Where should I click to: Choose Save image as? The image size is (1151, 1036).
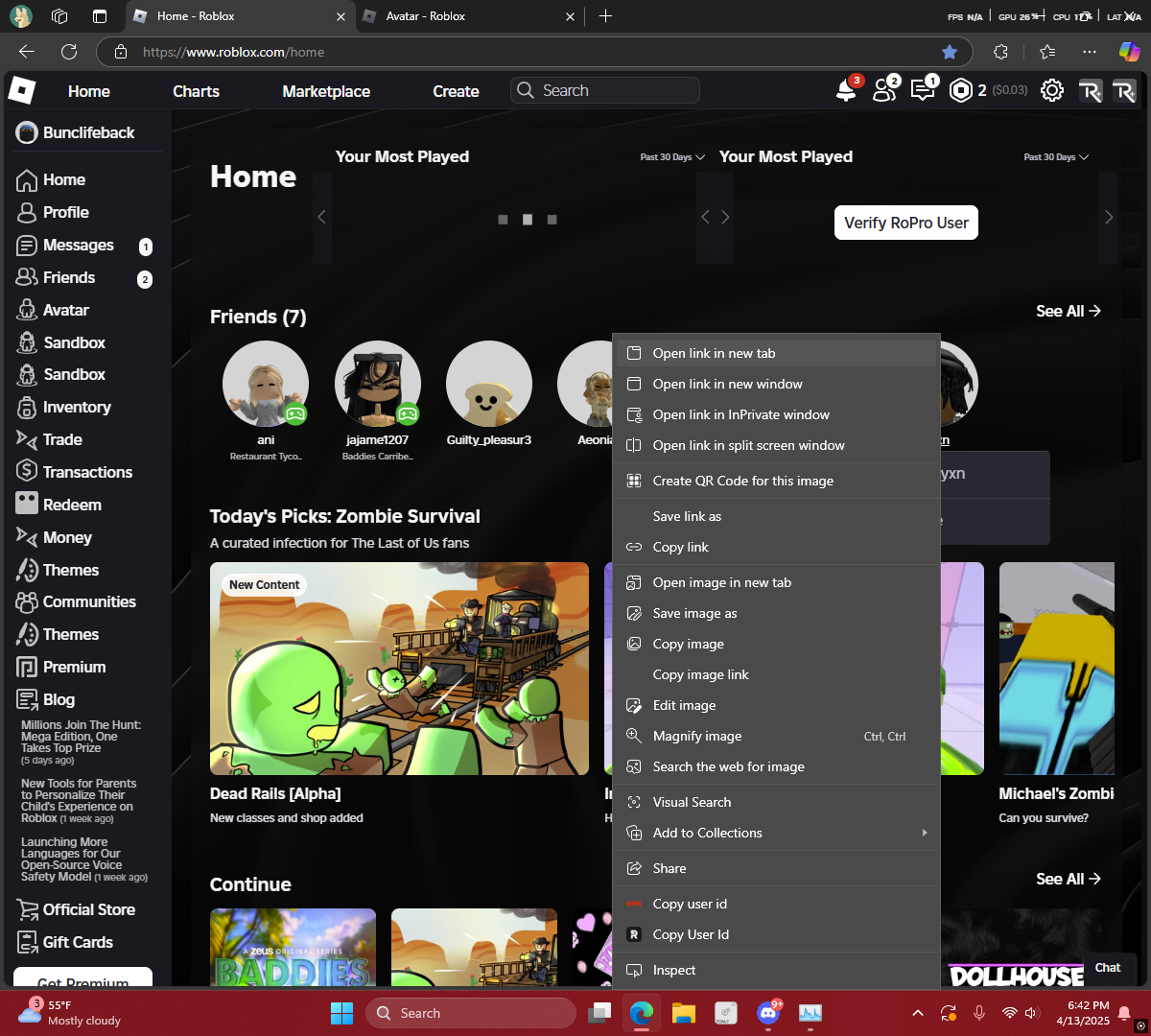click(776, 613)
